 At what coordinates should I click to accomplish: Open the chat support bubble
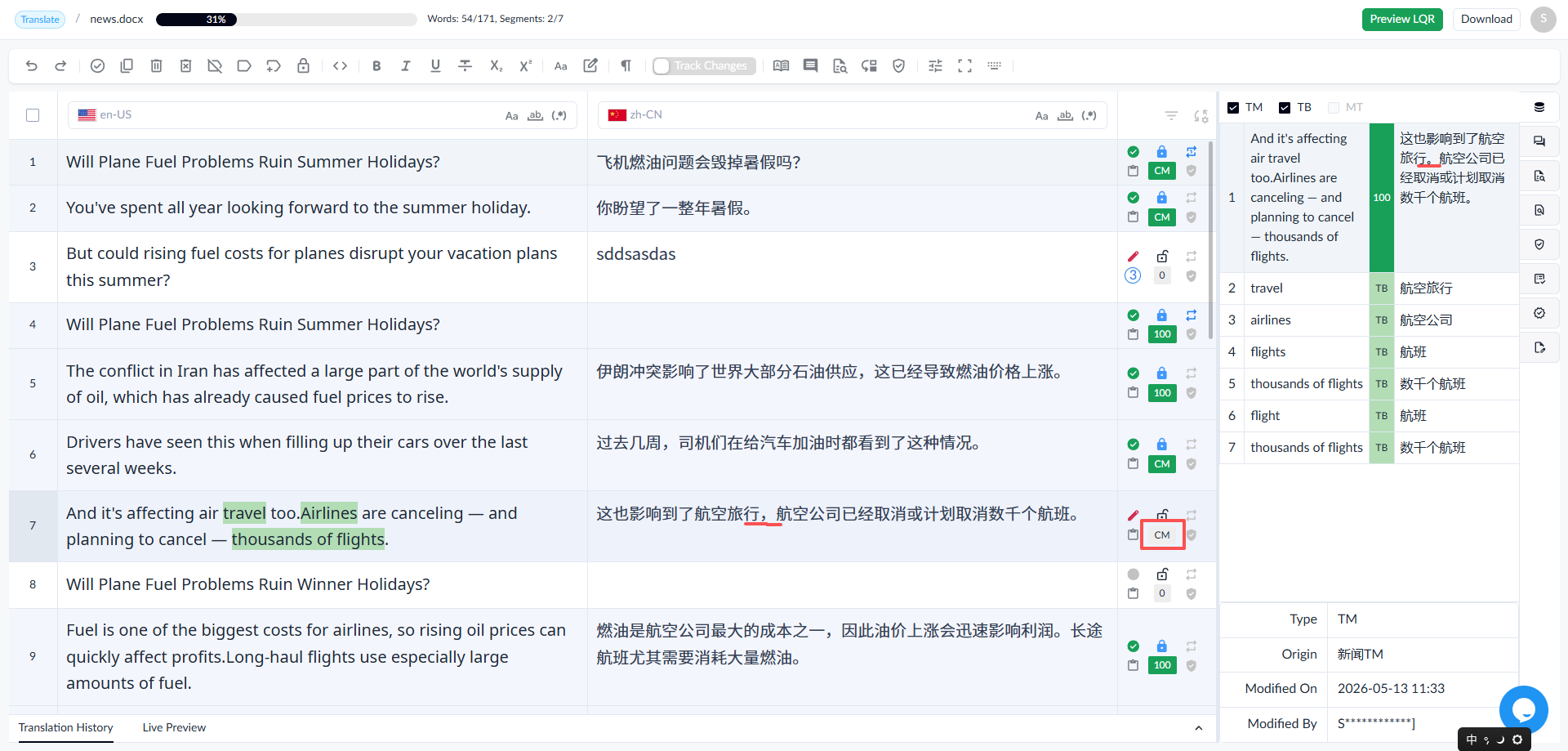click(x=1523, y=710)
